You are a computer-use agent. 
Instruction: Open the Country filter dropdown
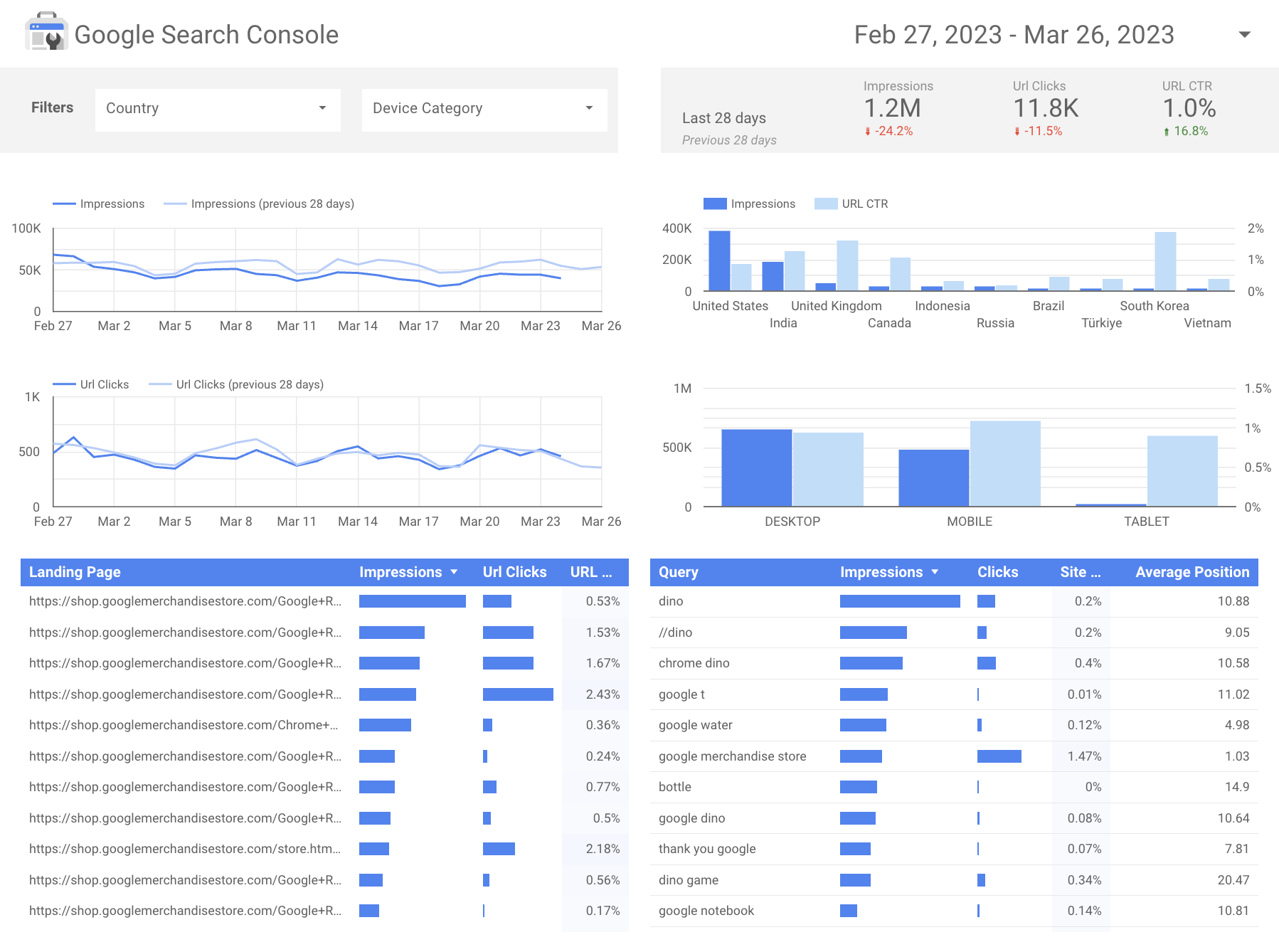[218, 110]
